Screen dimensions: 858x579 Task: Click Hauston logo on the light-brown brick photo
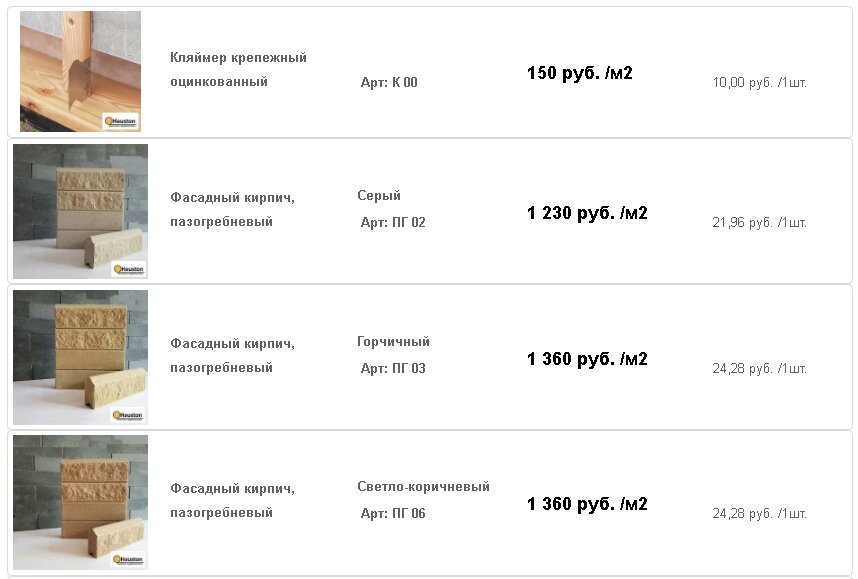click(x=129, y=559)
